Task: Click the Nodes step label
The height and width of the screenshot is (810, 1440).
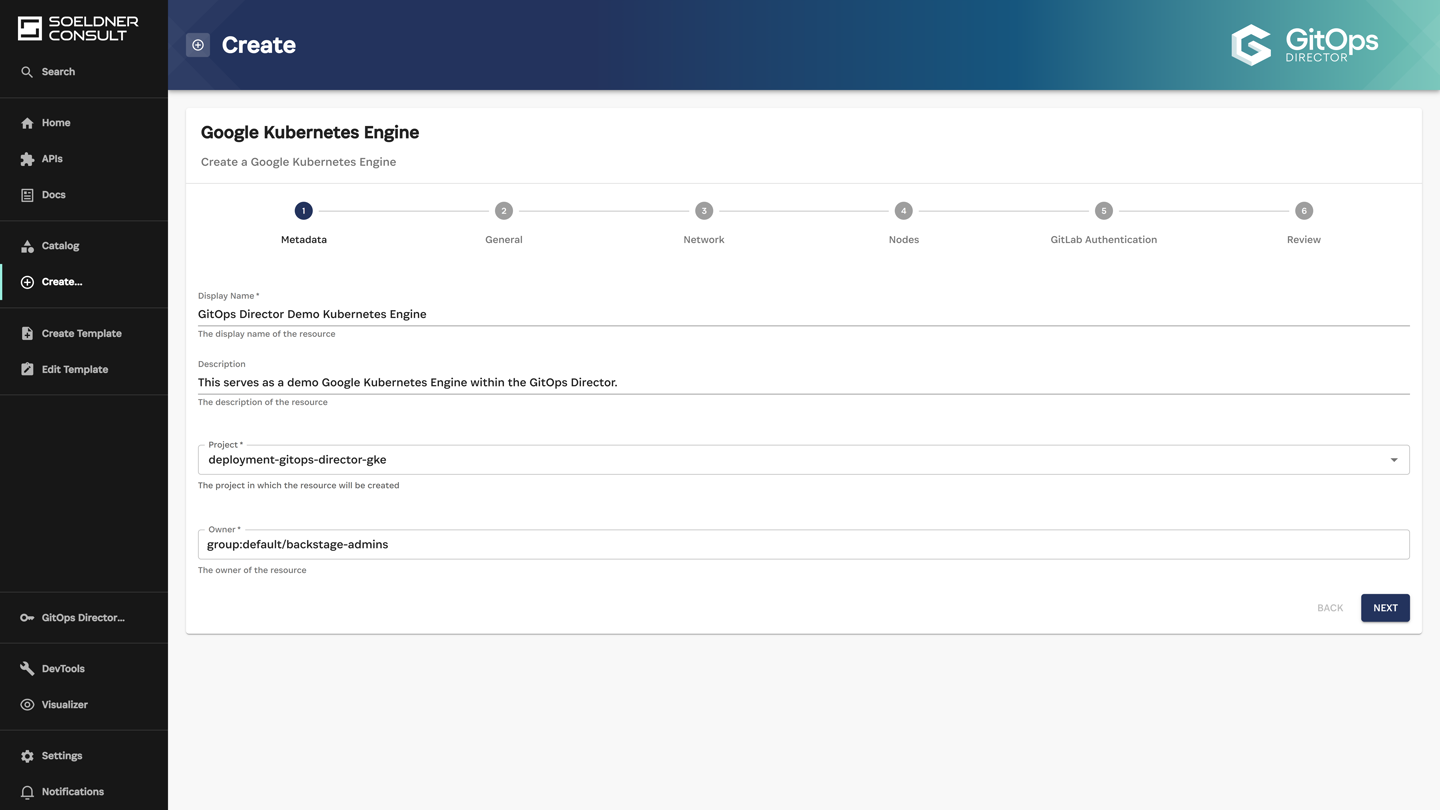Action: 904,240
